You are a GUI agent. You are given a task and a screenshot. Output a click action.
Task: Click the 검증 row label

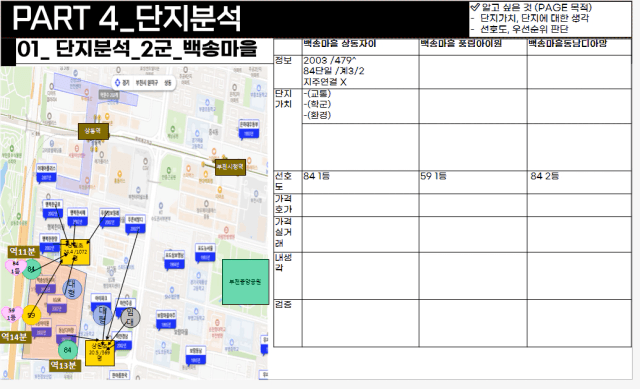283,305
